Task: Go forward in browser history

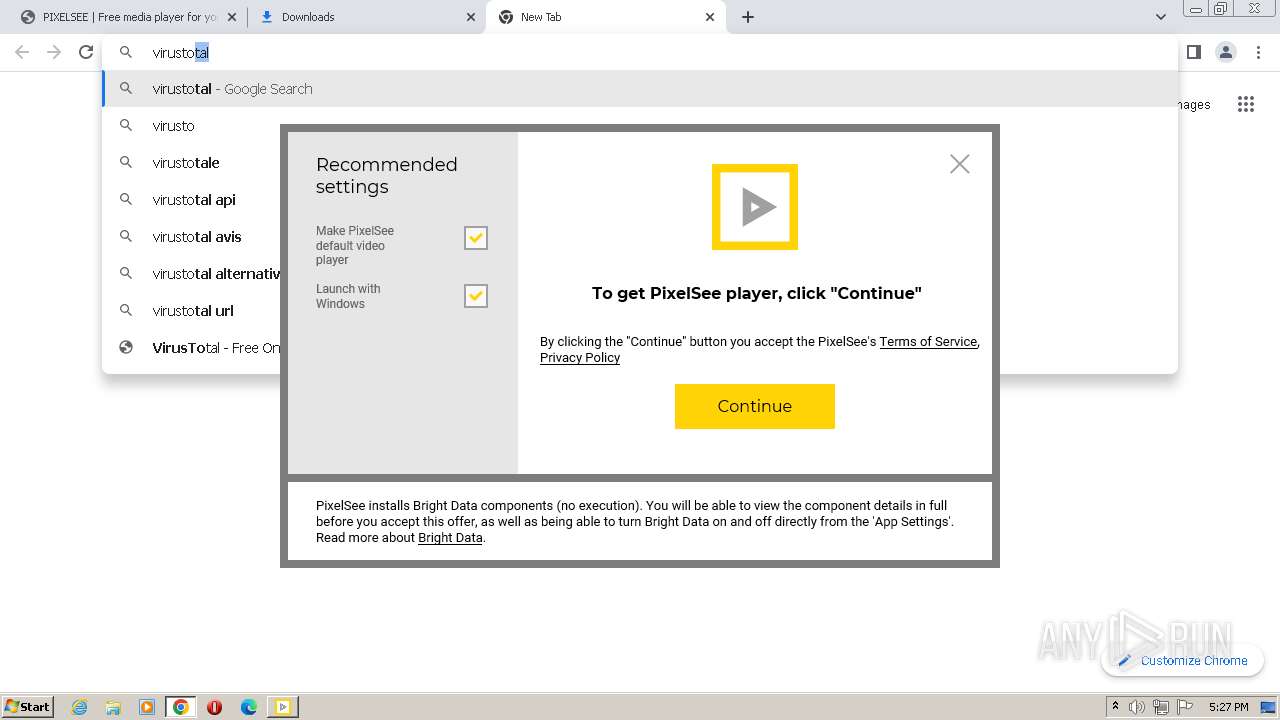Action: pos(54,52)
